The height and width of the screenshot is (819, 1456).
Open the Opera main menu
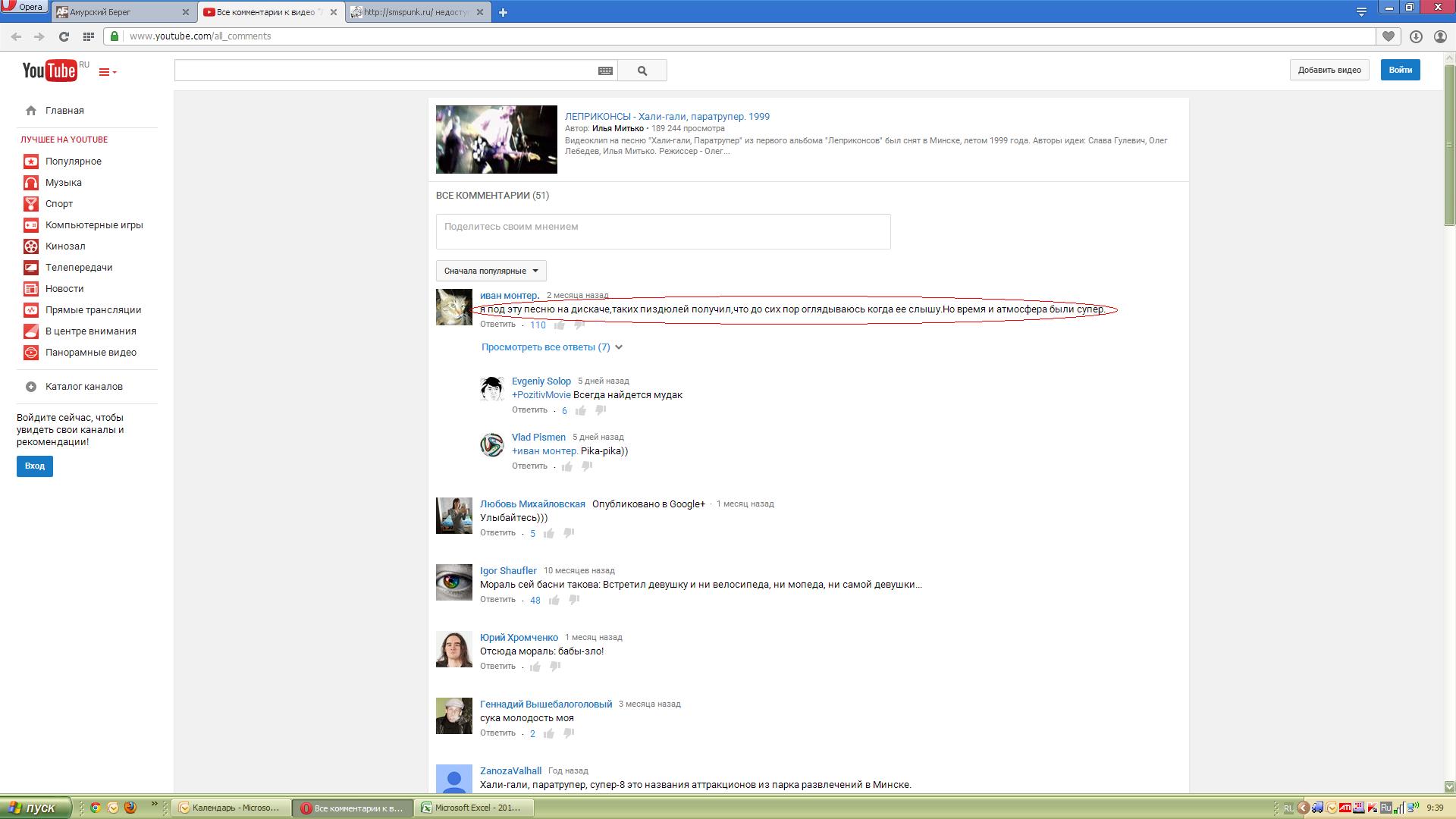24,7
